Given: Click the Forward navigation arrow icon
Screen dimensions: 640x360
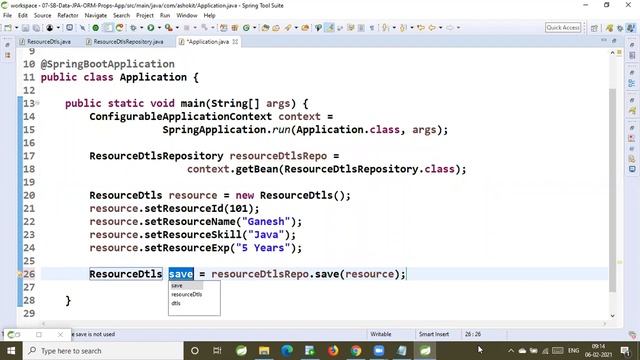Looking at the screenshot, I should pos(449,28).
